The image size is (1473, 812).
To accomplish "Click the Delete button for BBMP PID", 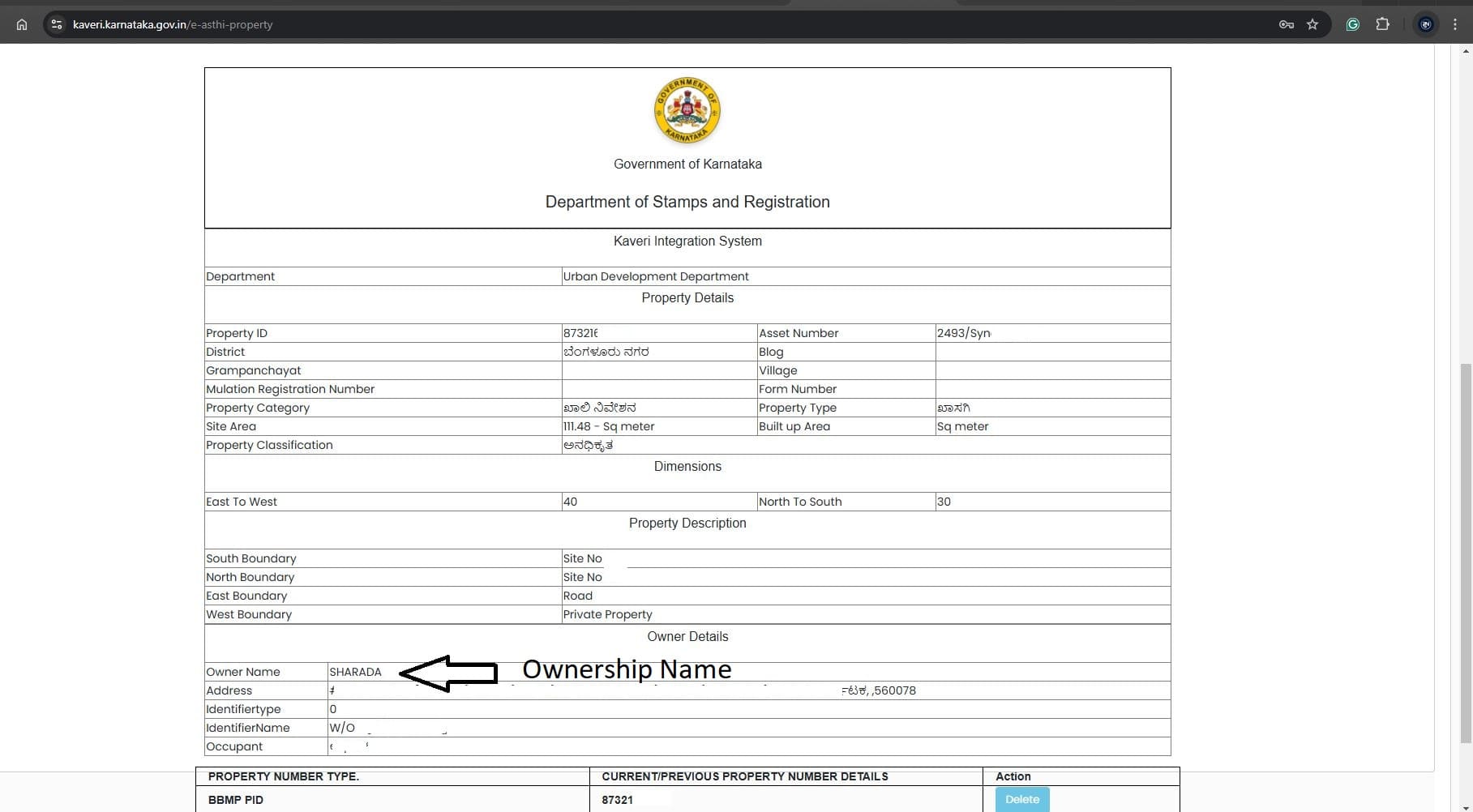I will click(x=1021, y=799).
